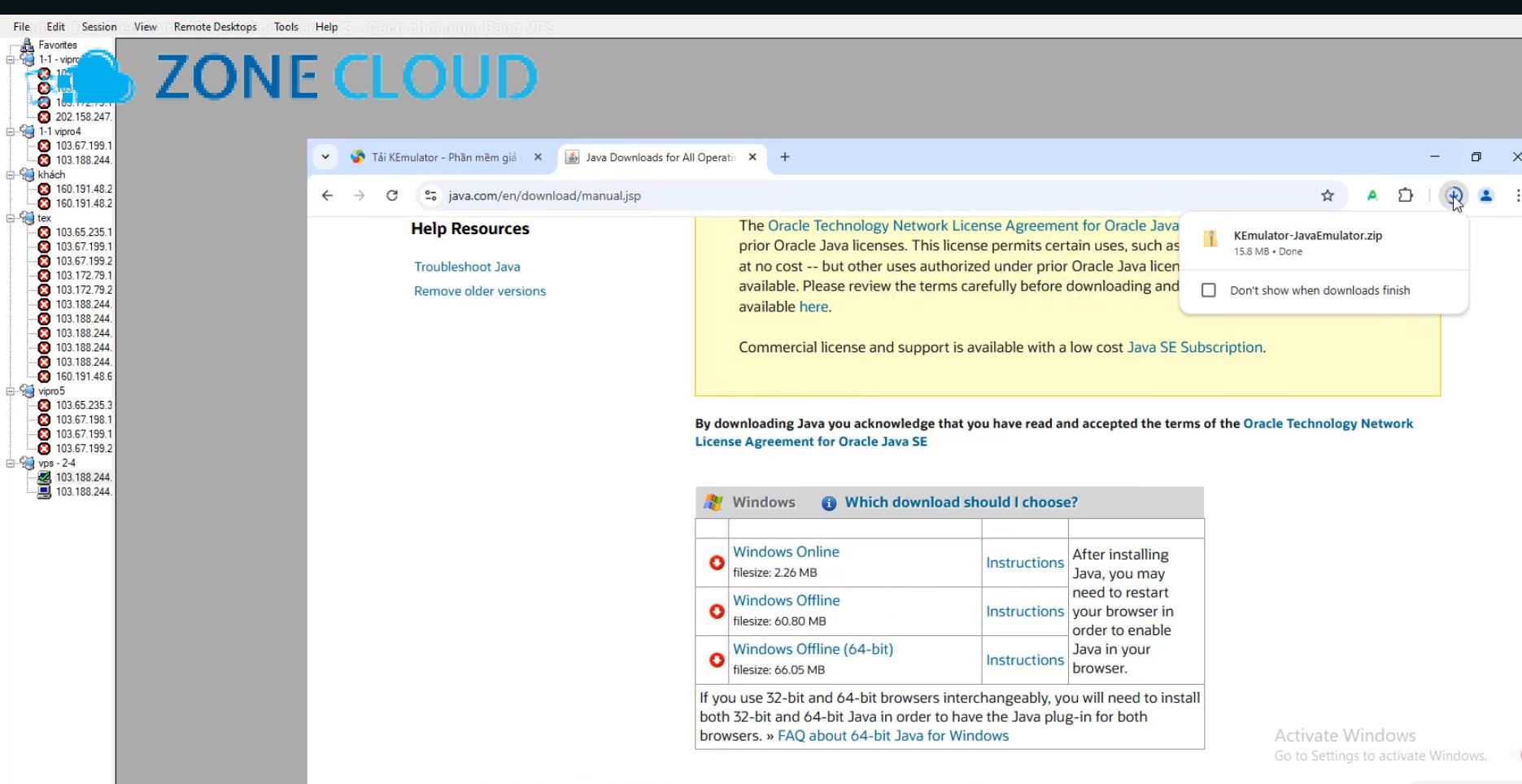1522x784 pixels.
Task: Open the Extensions puzzle icon
Action: (x=1406, y=195)
